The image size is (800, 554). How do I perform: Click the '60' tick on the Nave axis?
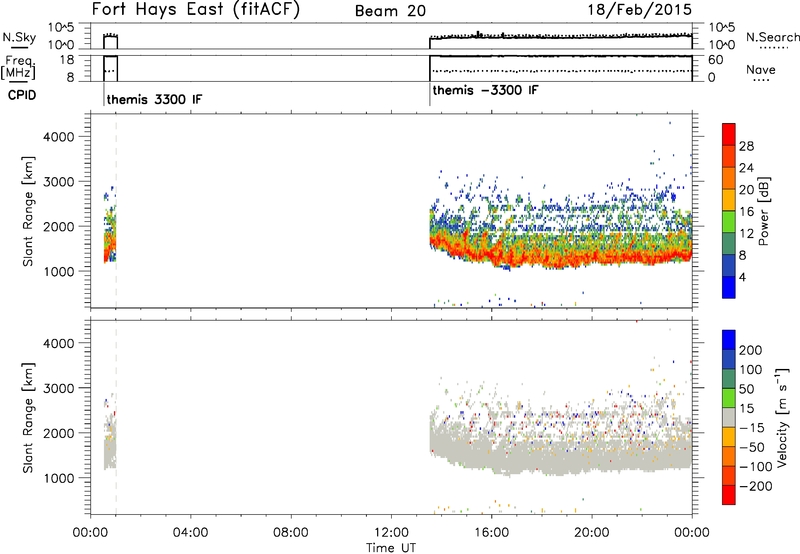point(716,60)
